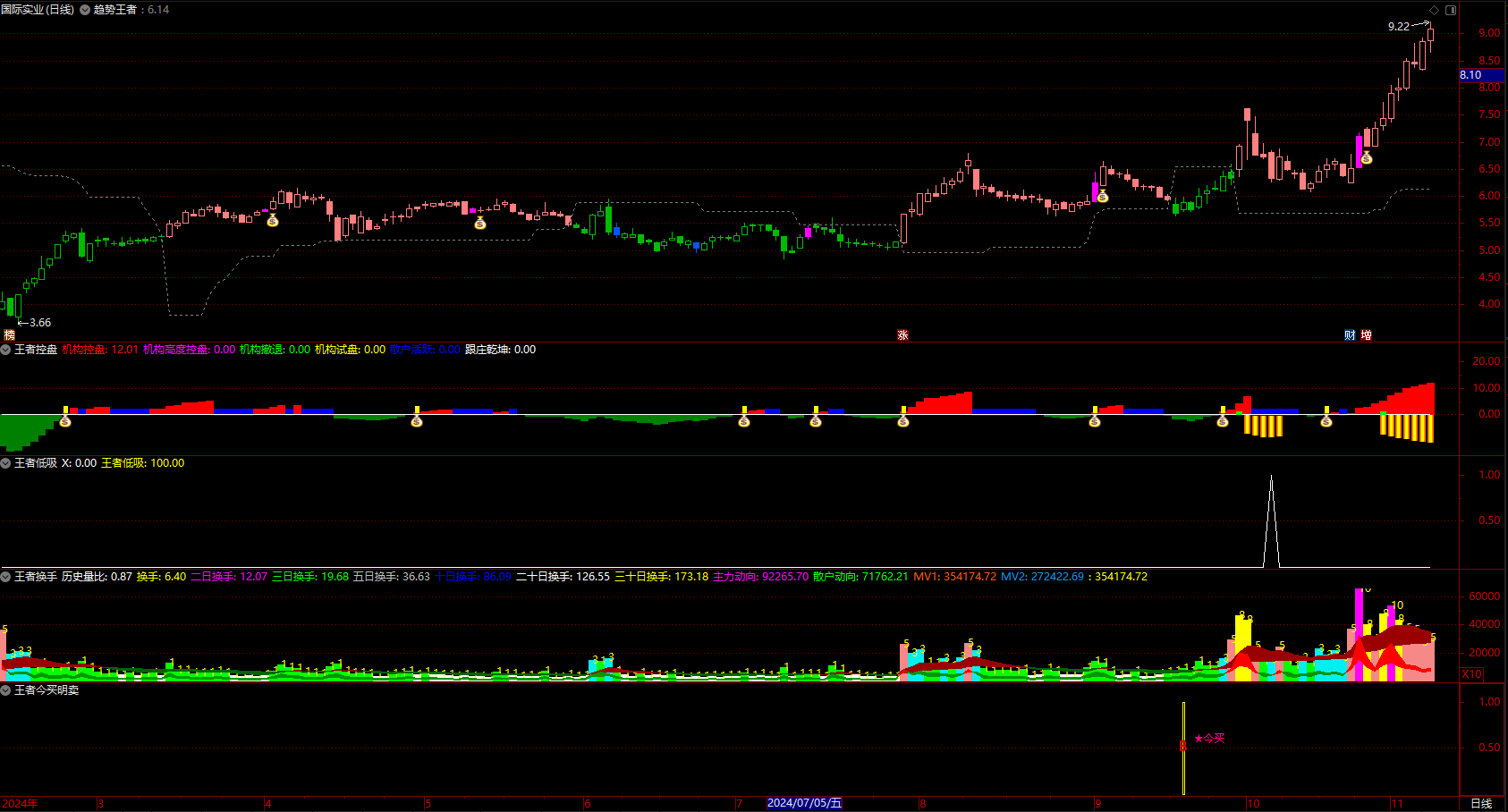Click the 机构控盘: 12.01 readout
The width and height of the screenshot is (1508, 812).
point(100,350)
